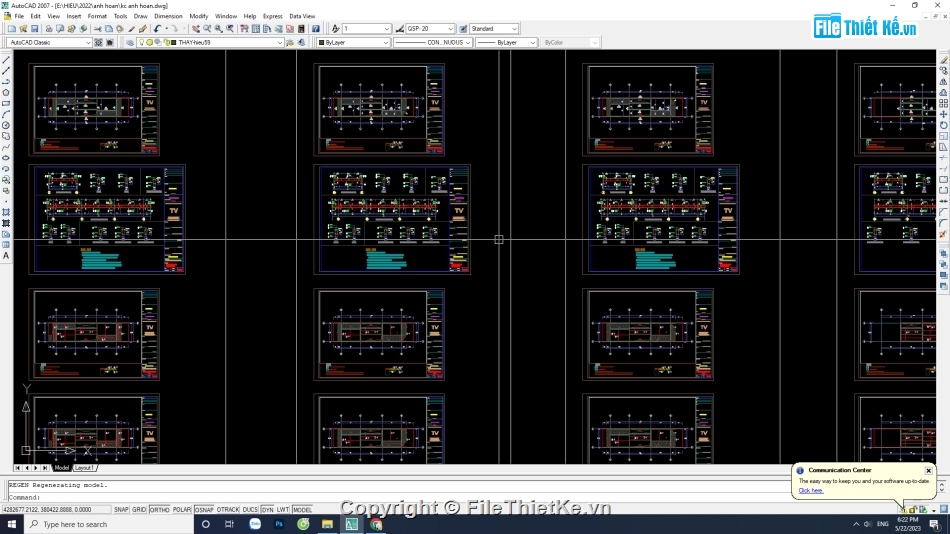Click the coordinates readout in the status bar
Image resolution: width=950 pixels, height=534 pixels.
pyautogui.click(x=56, y=510)
